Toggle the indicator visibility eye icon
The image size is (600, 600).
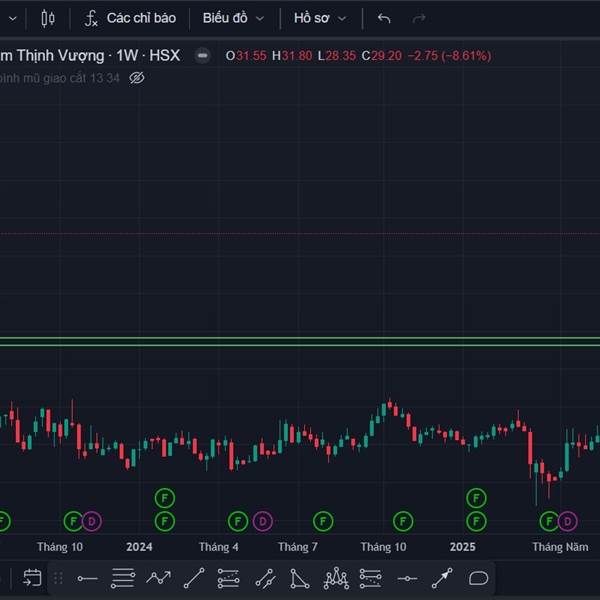[x=137, y=77]
